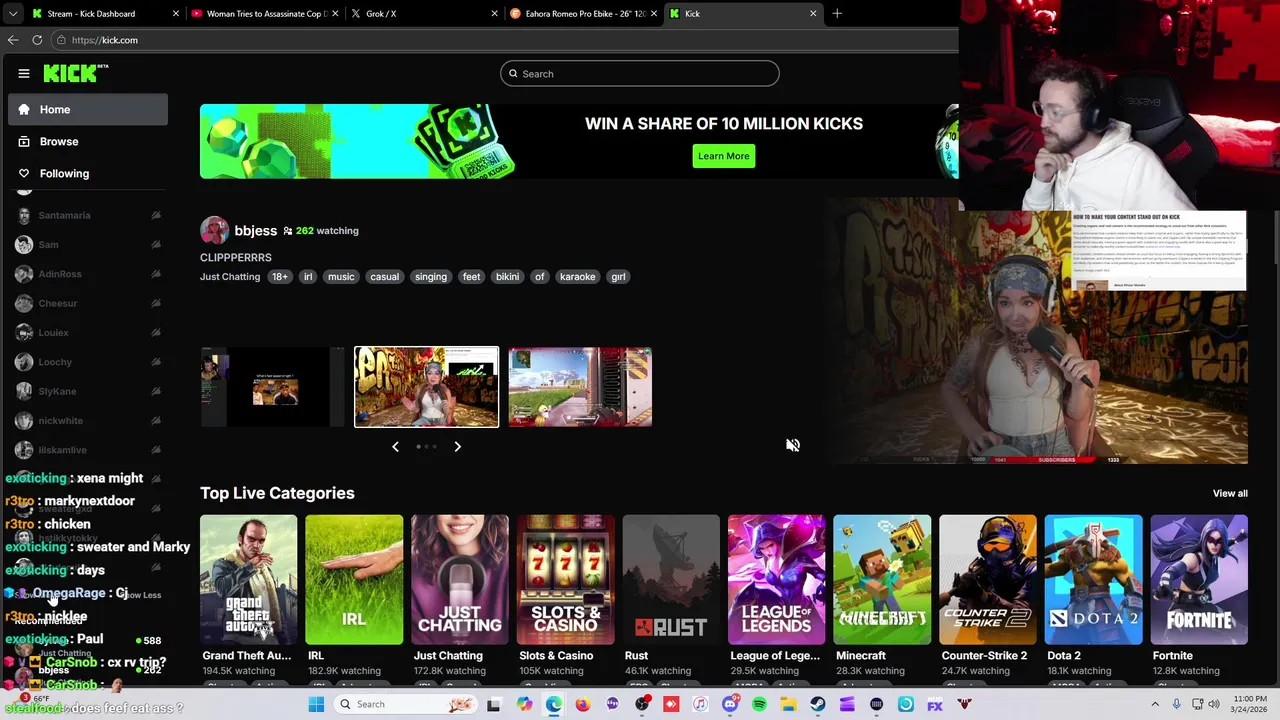Image resolution: width=1280 pixels, height=720 pixels.
Task: Open a new browser tab with the plus icon
Action: (837, 13)
